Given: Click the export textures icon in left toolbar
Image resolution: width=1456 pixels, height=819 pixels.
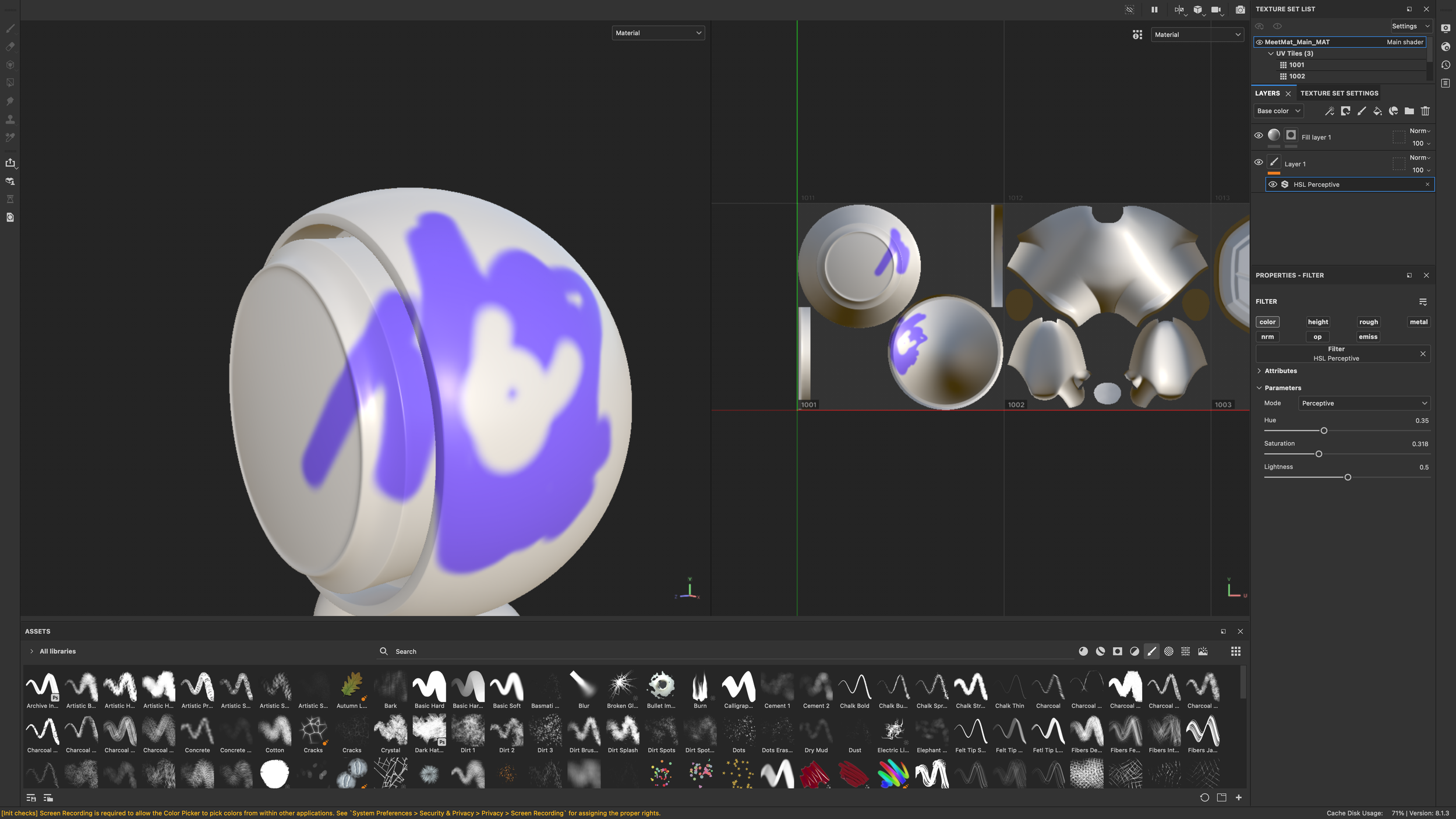Looking at the screenshot, I should click(x=10, y=163).
